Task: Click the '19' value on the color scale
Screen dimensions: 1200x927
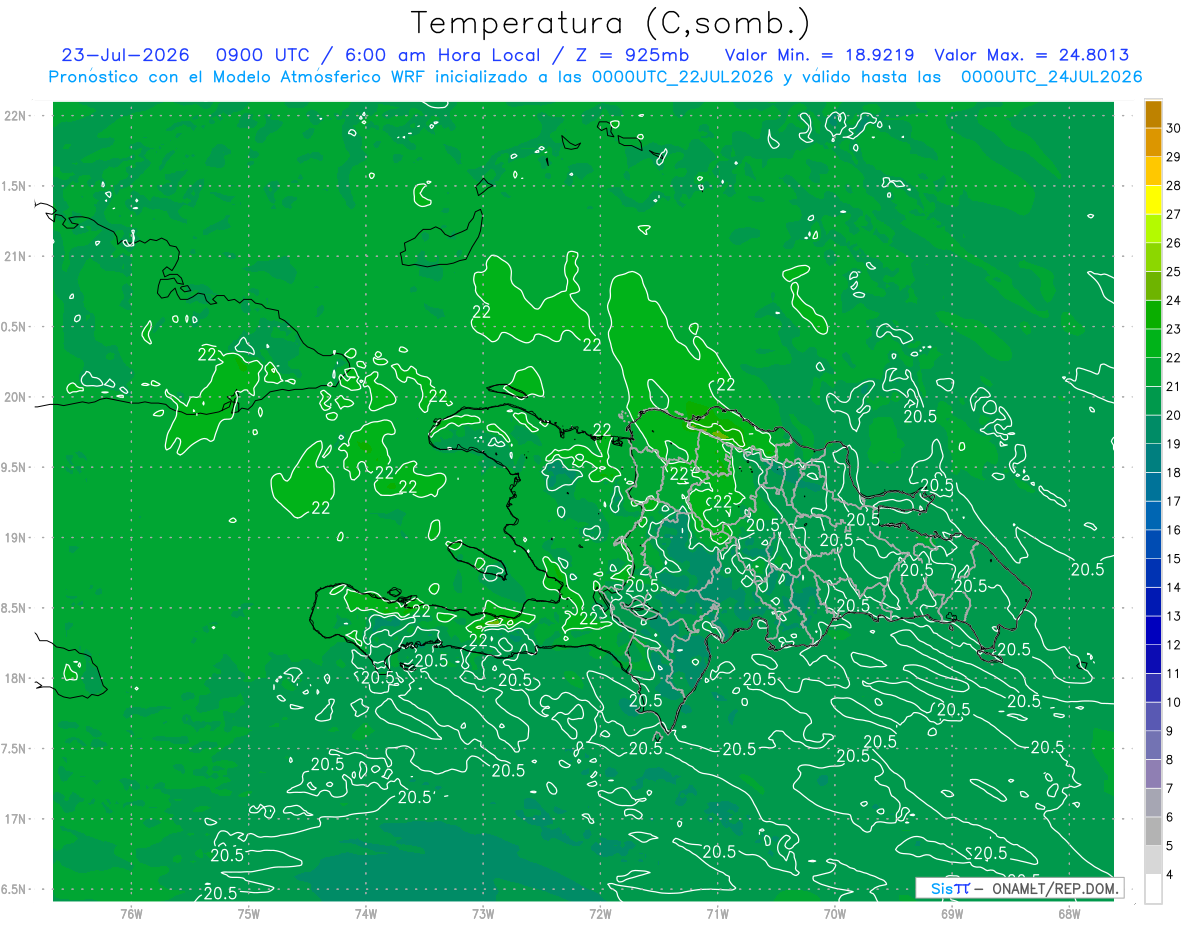Action: point(1174,444)
